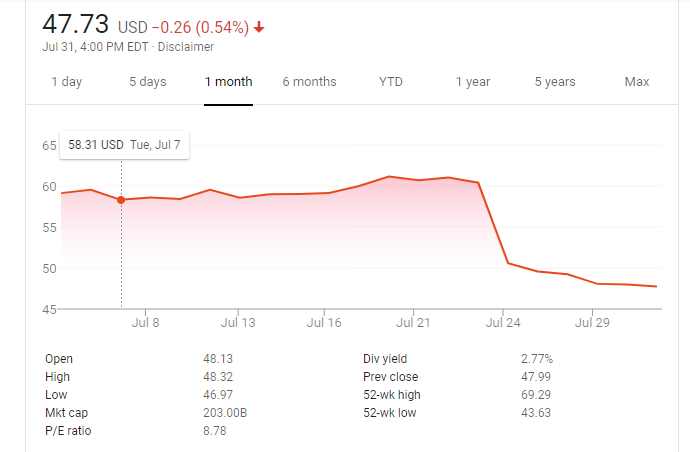Select the 1 day range tab
Viewport: 690px width, 452px height.
tap(67, 82)
